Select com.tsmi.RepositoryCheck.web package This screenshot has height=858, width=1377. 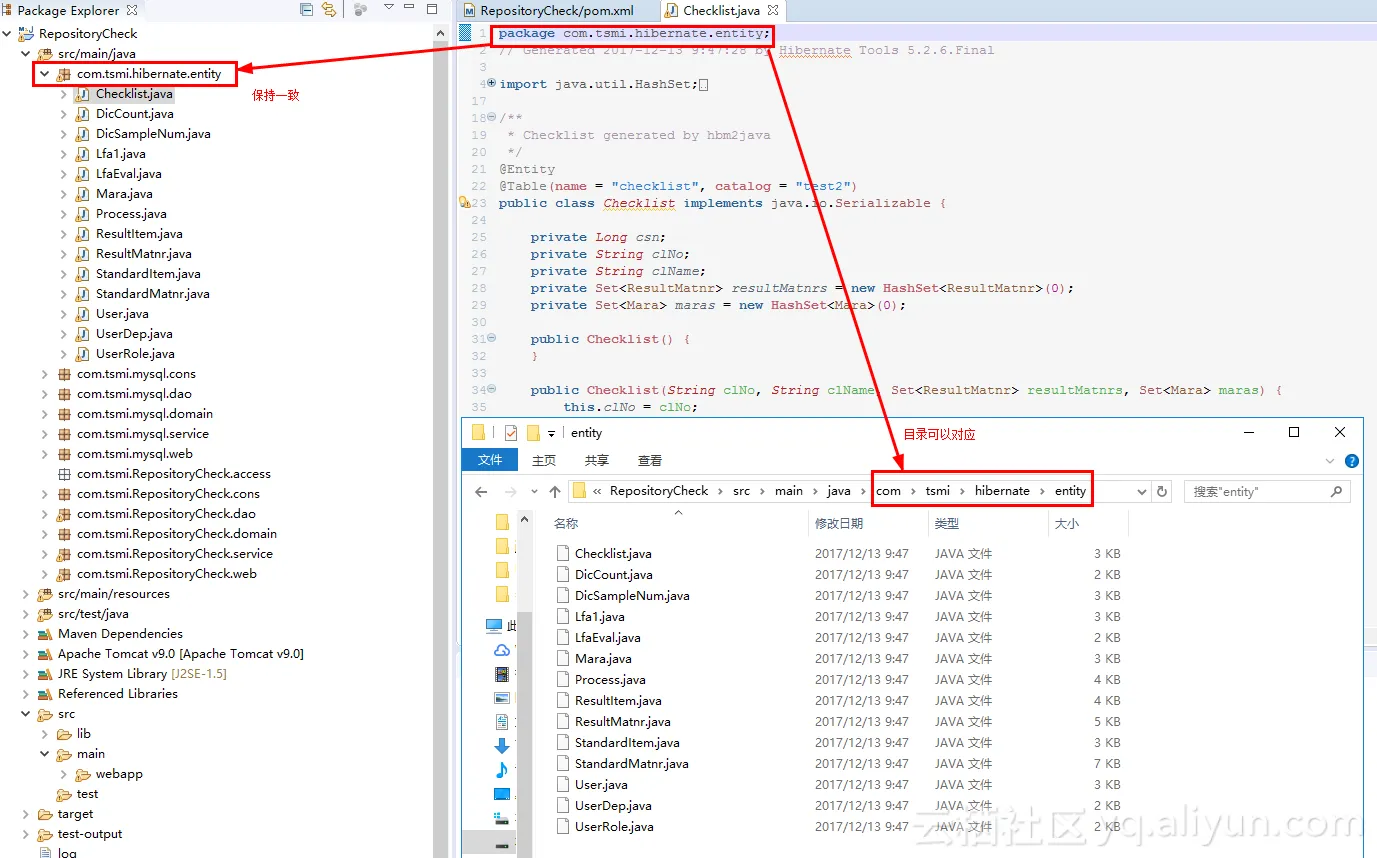click(167, 574)
